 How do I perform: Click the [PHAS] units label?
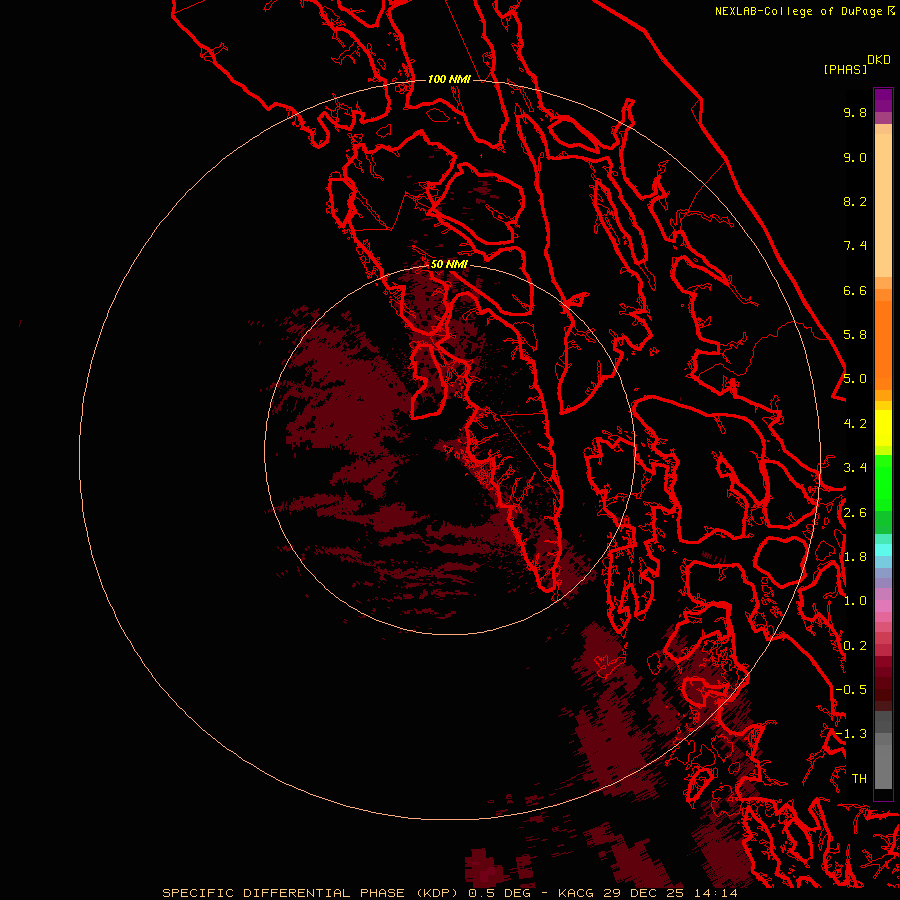(845, 69)
